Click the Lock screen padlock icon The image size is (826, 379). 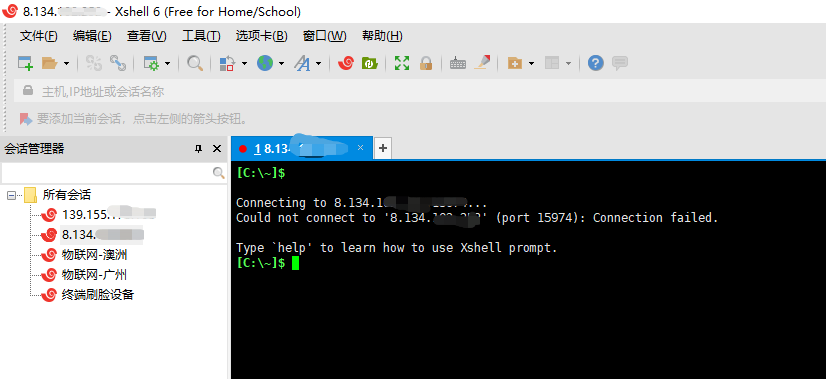pos(426,64)
